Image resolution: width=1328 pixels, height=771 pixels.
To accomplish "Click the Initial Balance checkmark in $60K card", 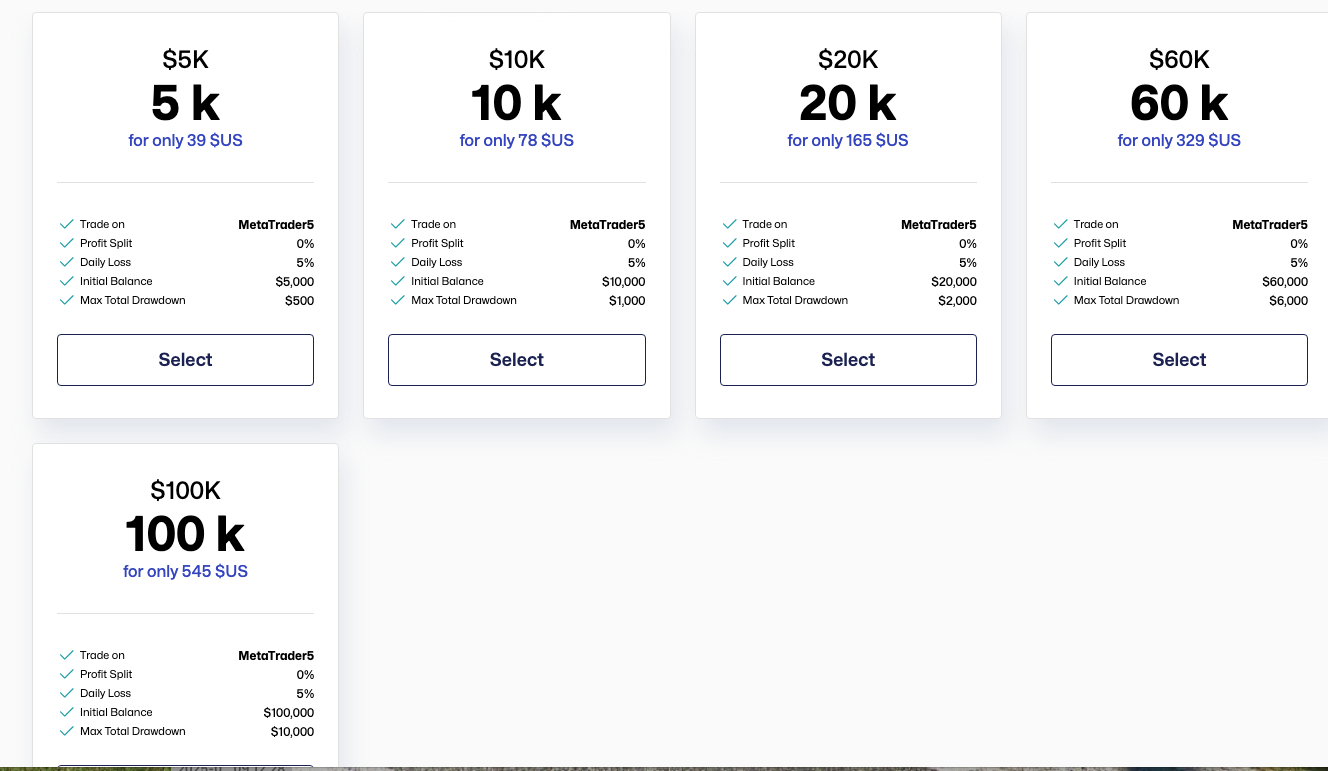I will (1060, 281).
